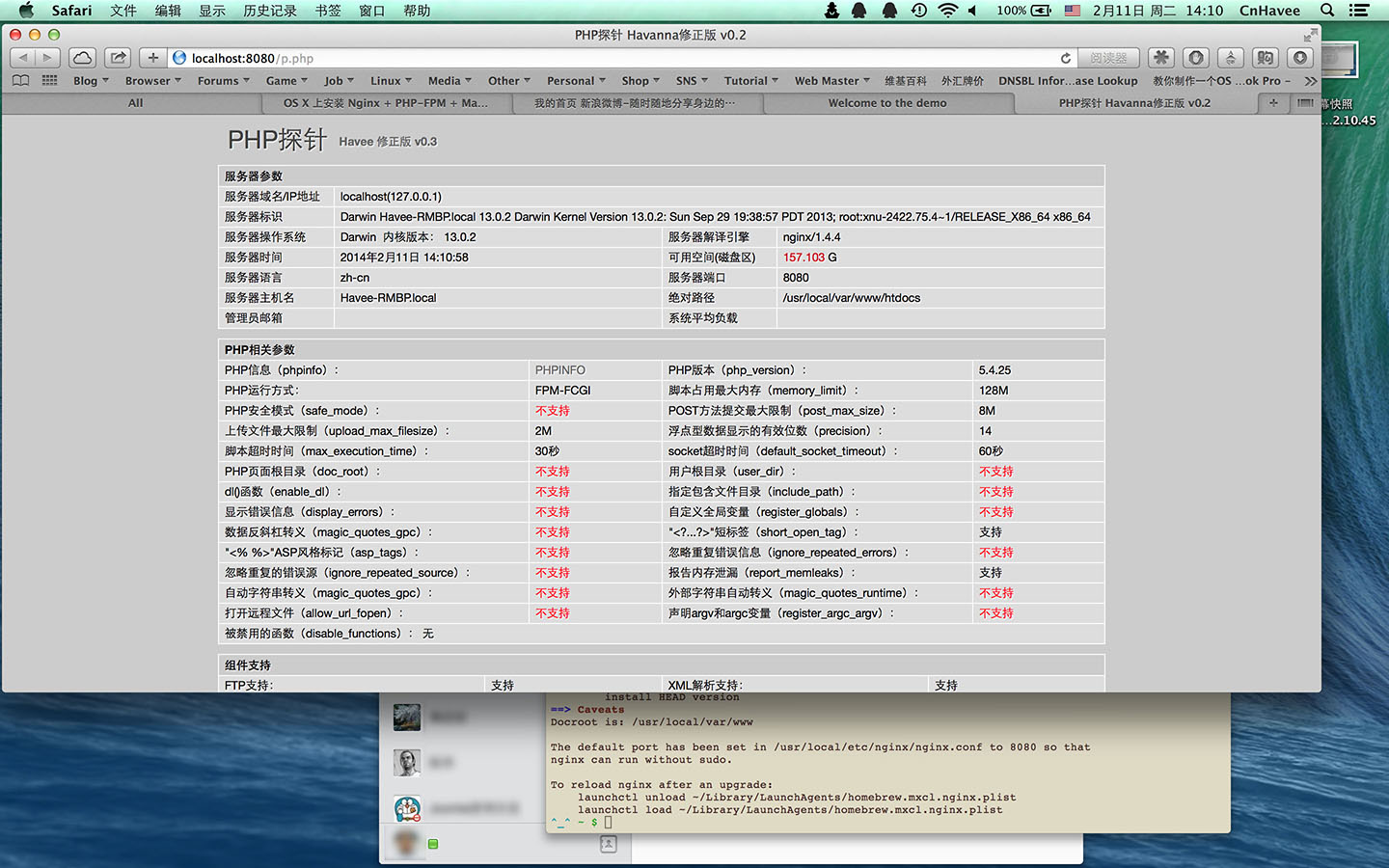
Task: Expand the Game bookmarks folder
Action: pos(286,81)
